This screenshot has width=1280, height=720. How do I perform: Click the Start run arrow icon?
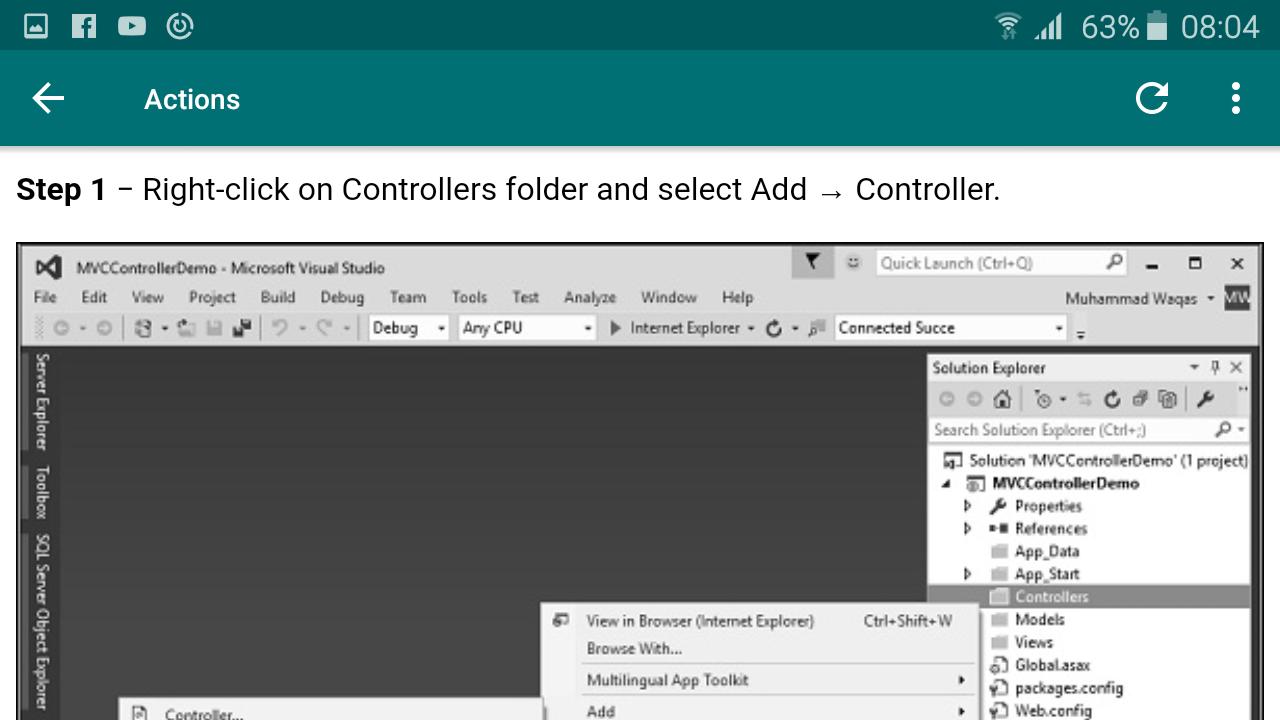[x=616, y=328]
